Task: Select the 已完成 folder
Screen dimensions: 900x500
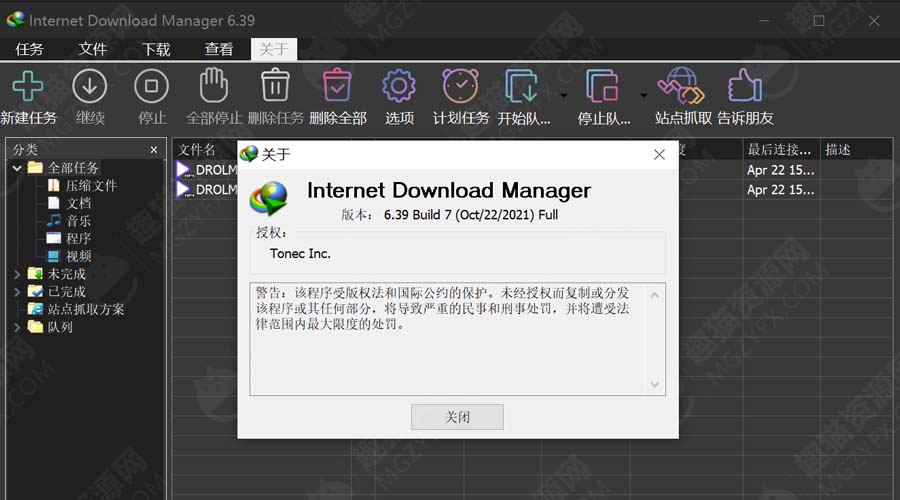Action: (x=67, y=292)
